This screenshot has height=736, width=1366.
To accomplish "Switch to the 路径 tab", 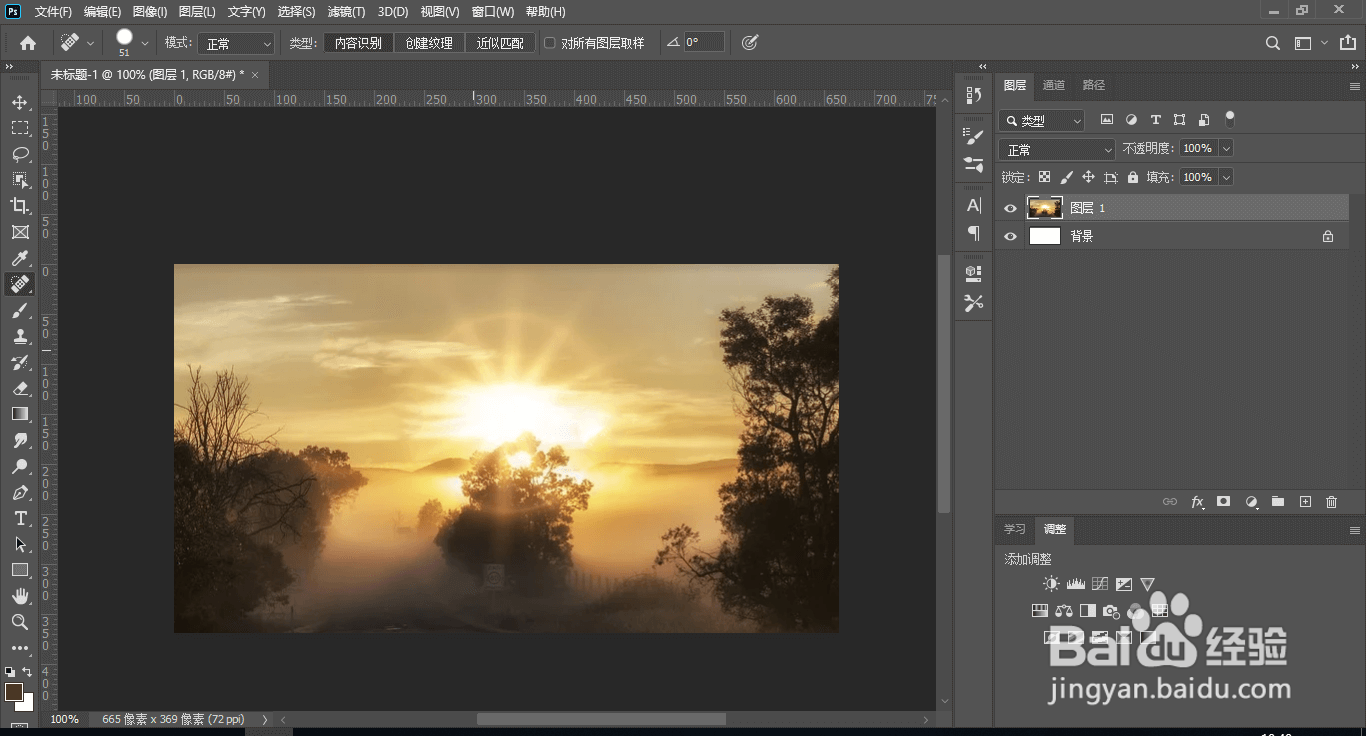I will [1094, 85].
